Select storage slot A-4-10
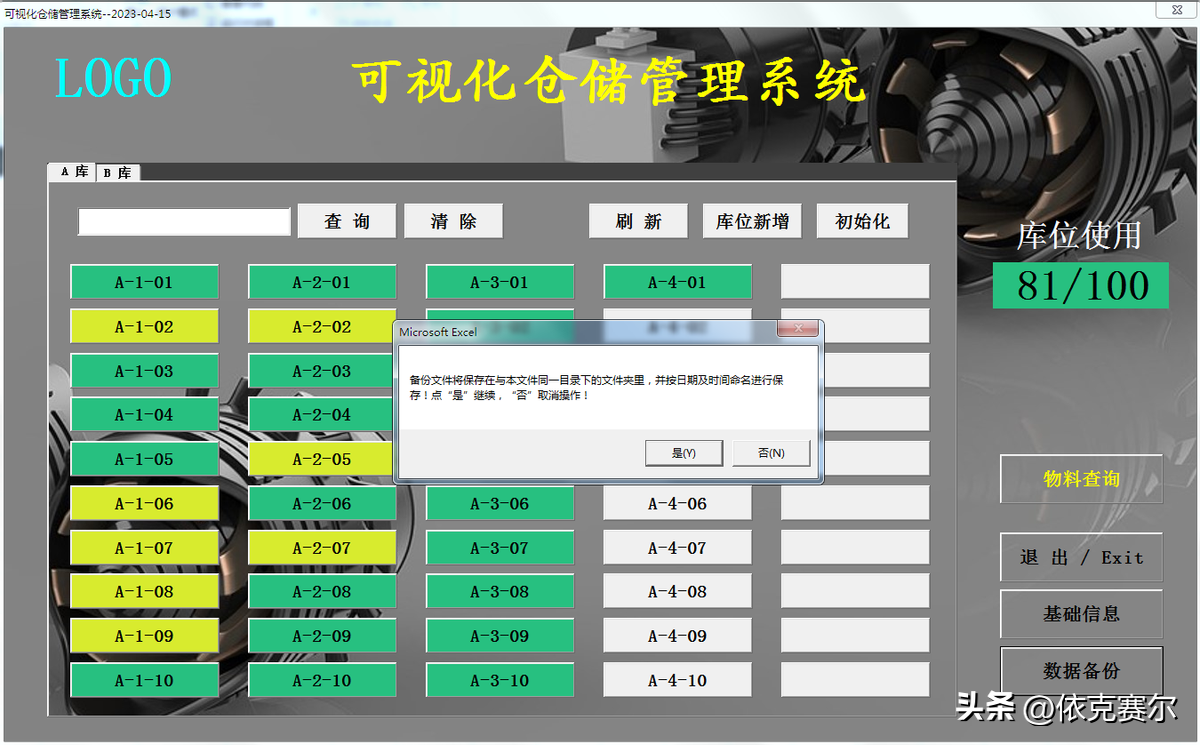The height and width of the screenshot is (745, 1200). click(677, 680)
